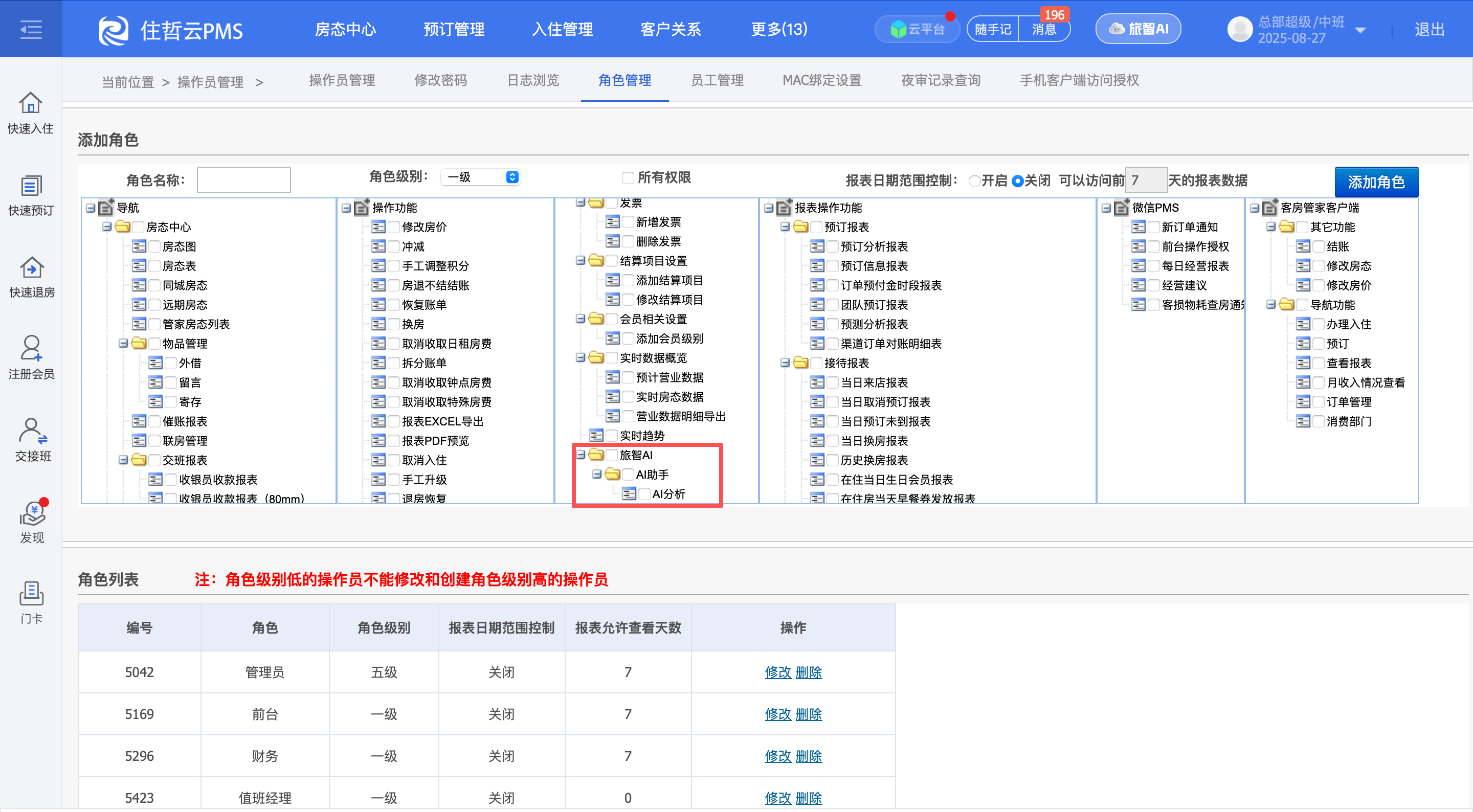The width and height of the screenshot is (1473, 812).
Task: Click the 角色名称 input field
Action: [x=243, y=180]
